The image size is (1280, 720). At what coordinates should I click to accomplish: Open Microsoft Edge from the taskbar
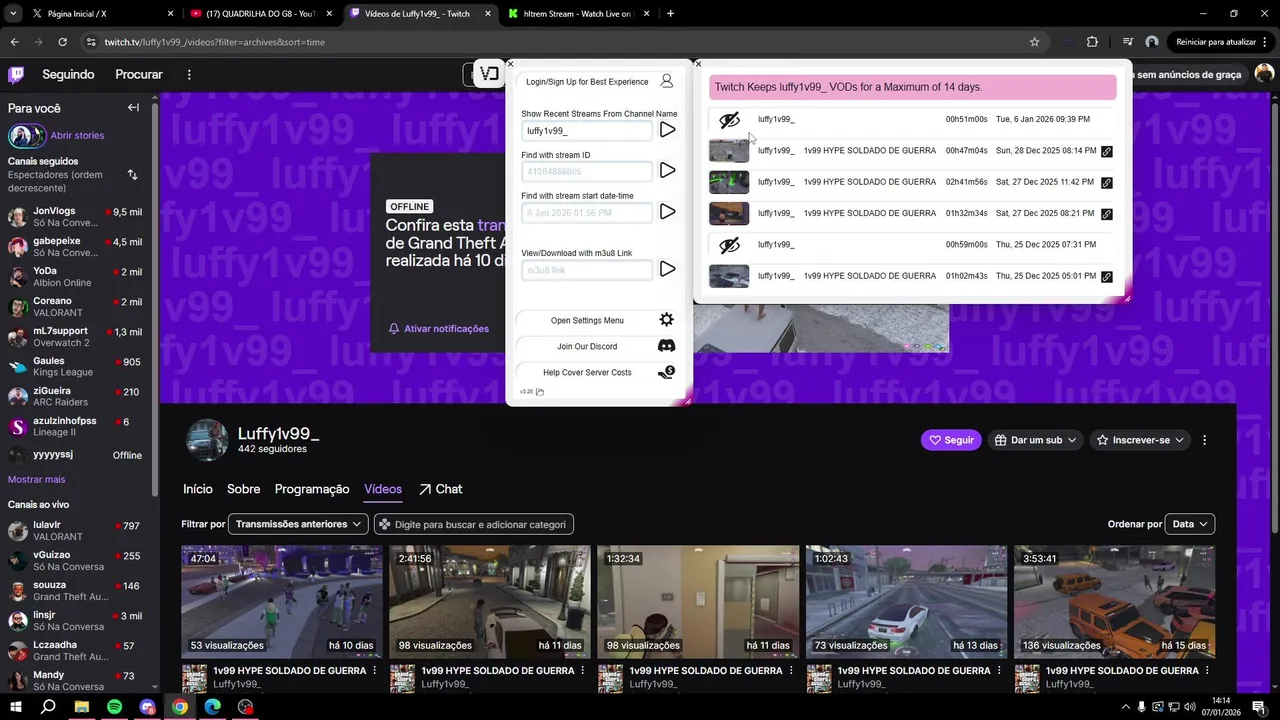(213, 707)
